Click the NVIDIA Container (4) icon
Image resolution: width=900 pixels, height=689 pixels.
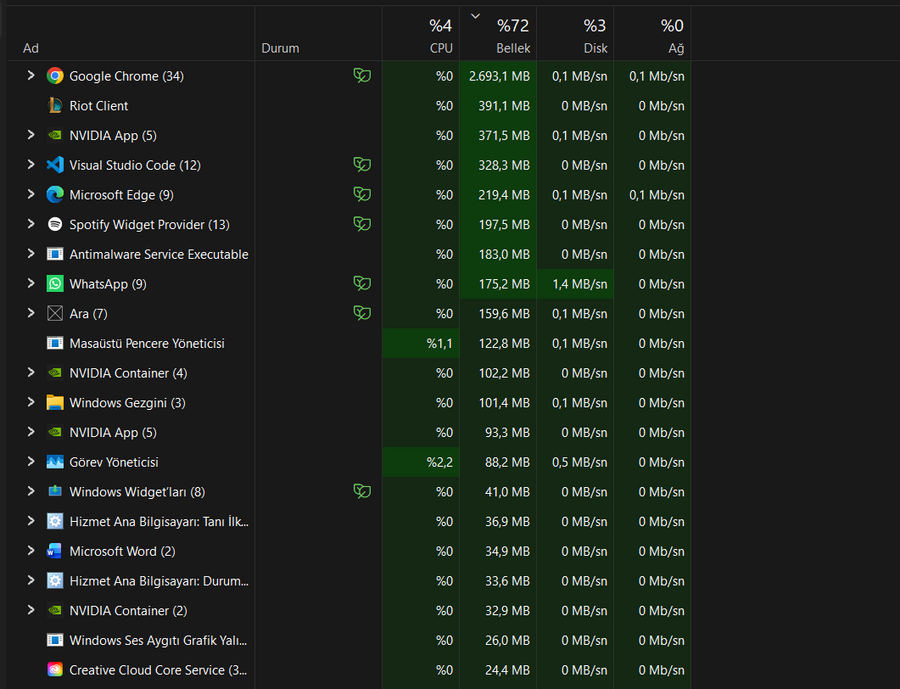pyautogui.click(x=55, y=373)
